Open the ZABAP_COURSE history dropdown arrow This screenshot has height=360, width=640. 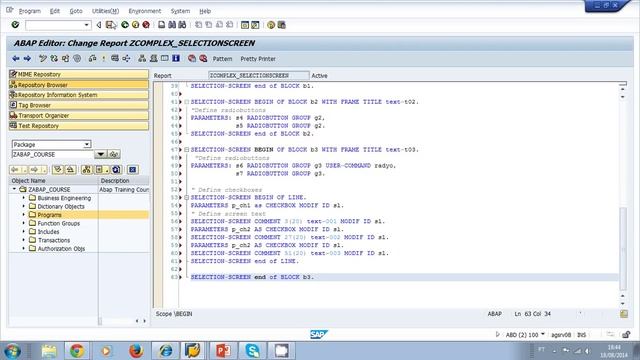100,154
